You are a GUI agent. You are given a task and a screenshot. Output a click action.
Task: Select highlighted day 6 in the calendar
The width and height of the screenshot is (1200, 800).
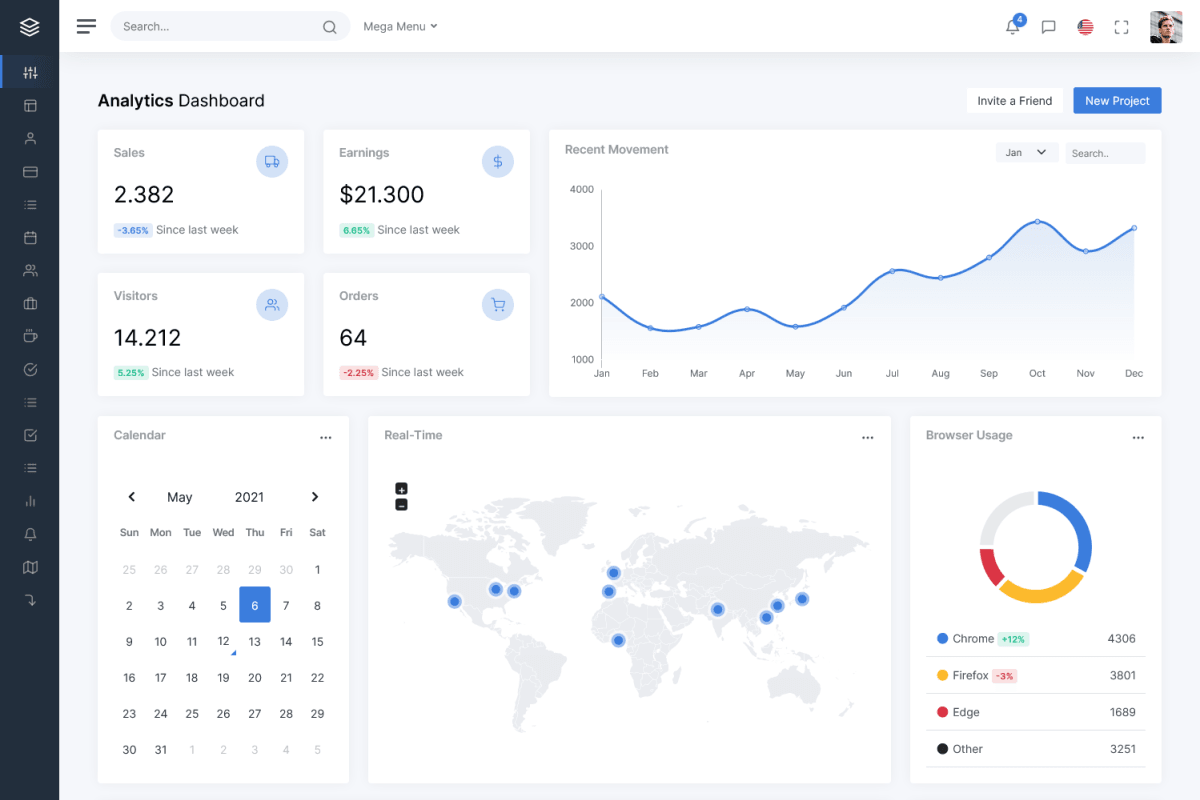coord(255,605)
